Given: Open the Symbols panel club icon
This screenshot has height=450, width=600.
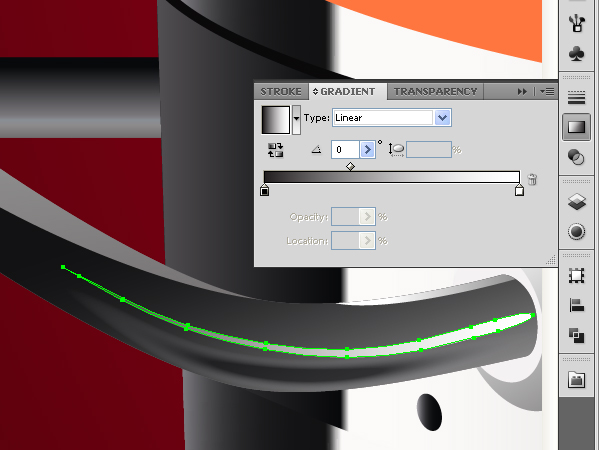Looking at the screenshot, I should coord(577,54).
